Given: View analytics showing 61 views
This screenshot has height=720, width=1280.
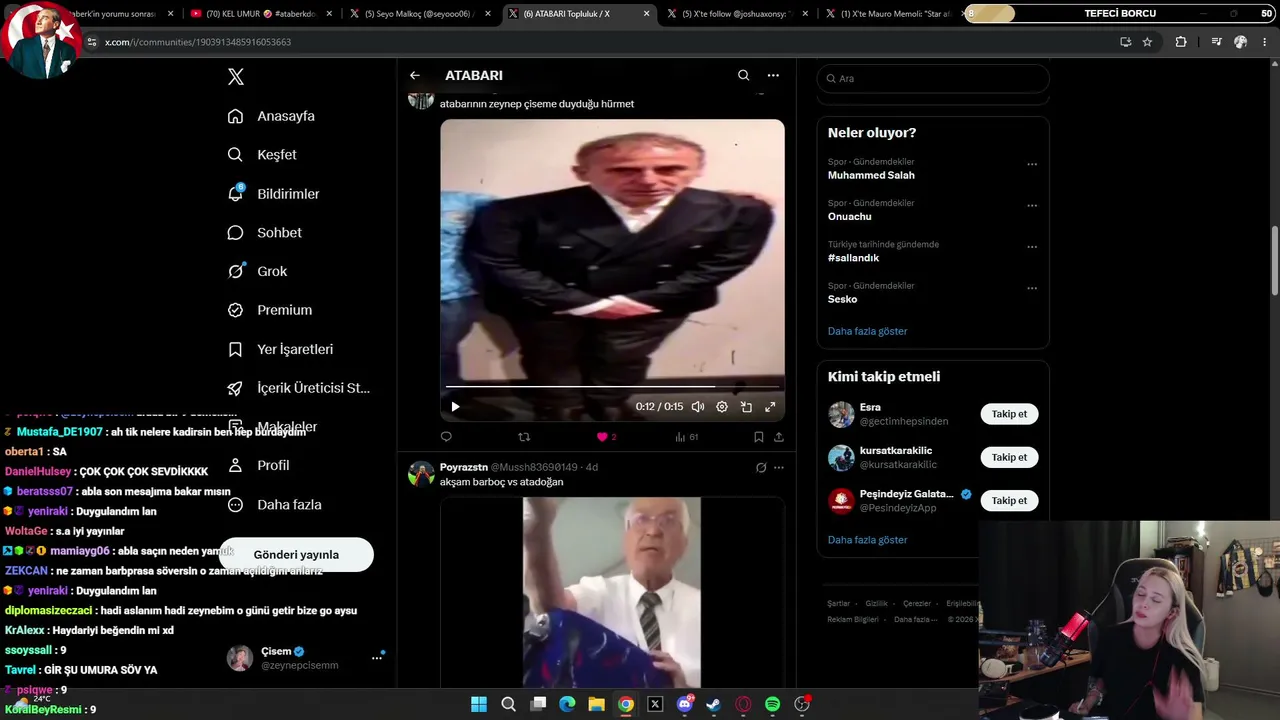Looking at the screenshot, I should pos(686,437).
